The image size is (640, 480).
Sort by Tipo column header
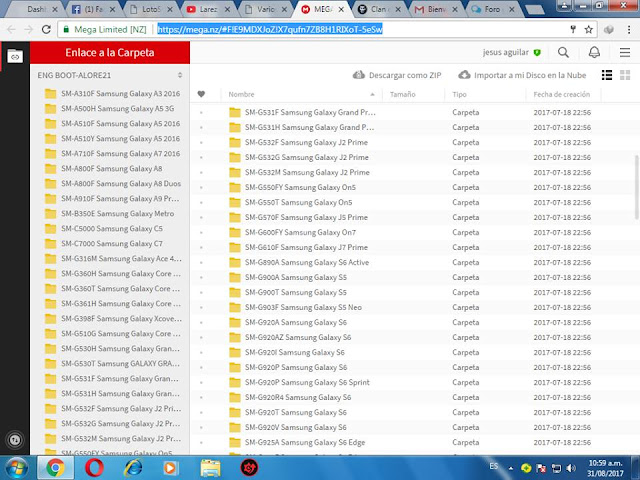click(x=459, y=94)
